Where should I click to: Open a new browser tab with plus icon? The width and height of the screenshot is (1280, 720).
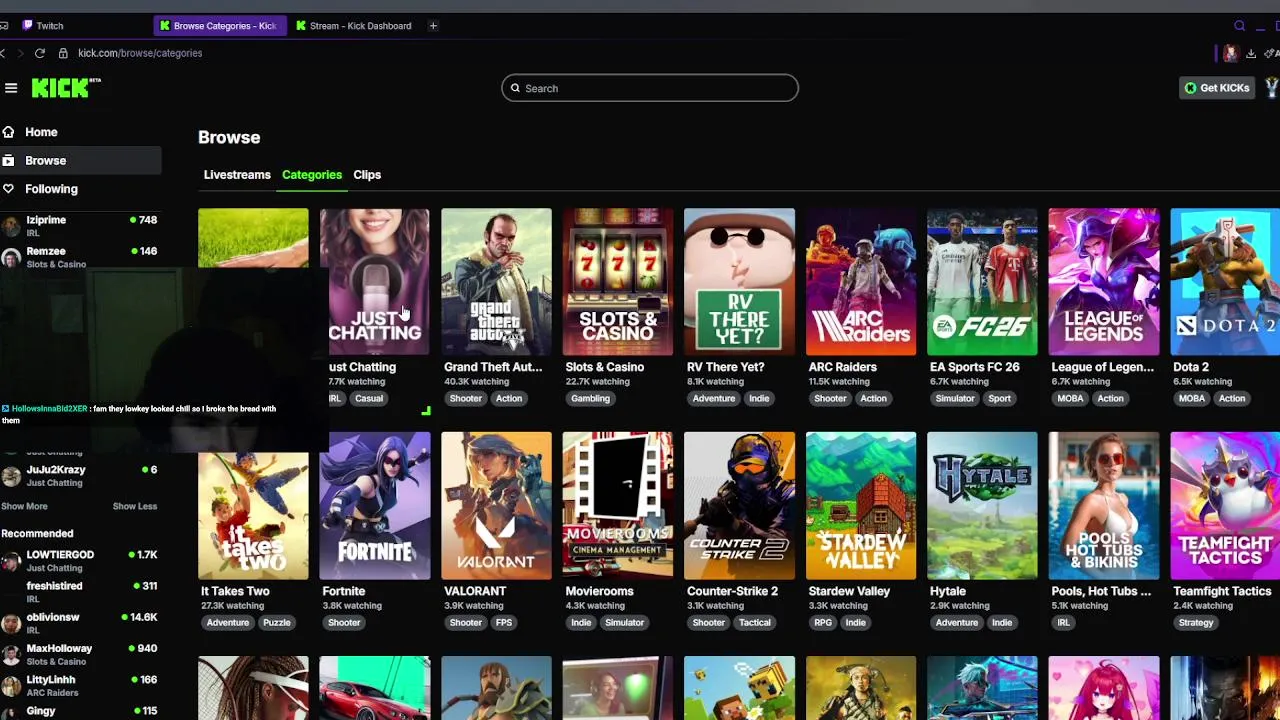coord(433,26)
